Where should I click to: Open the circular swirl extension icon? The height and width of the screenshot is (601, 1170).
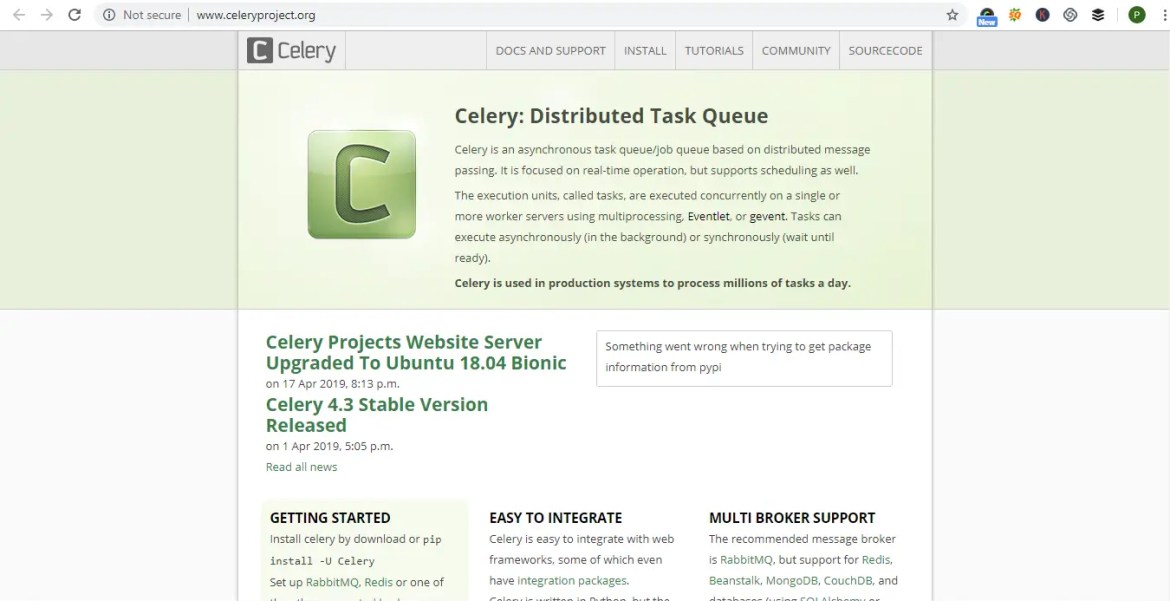1070,15
